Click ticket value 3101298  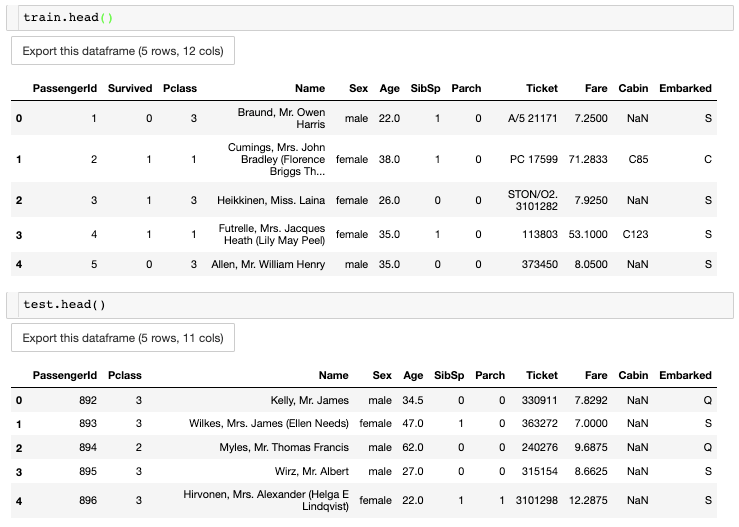point(536,501)
